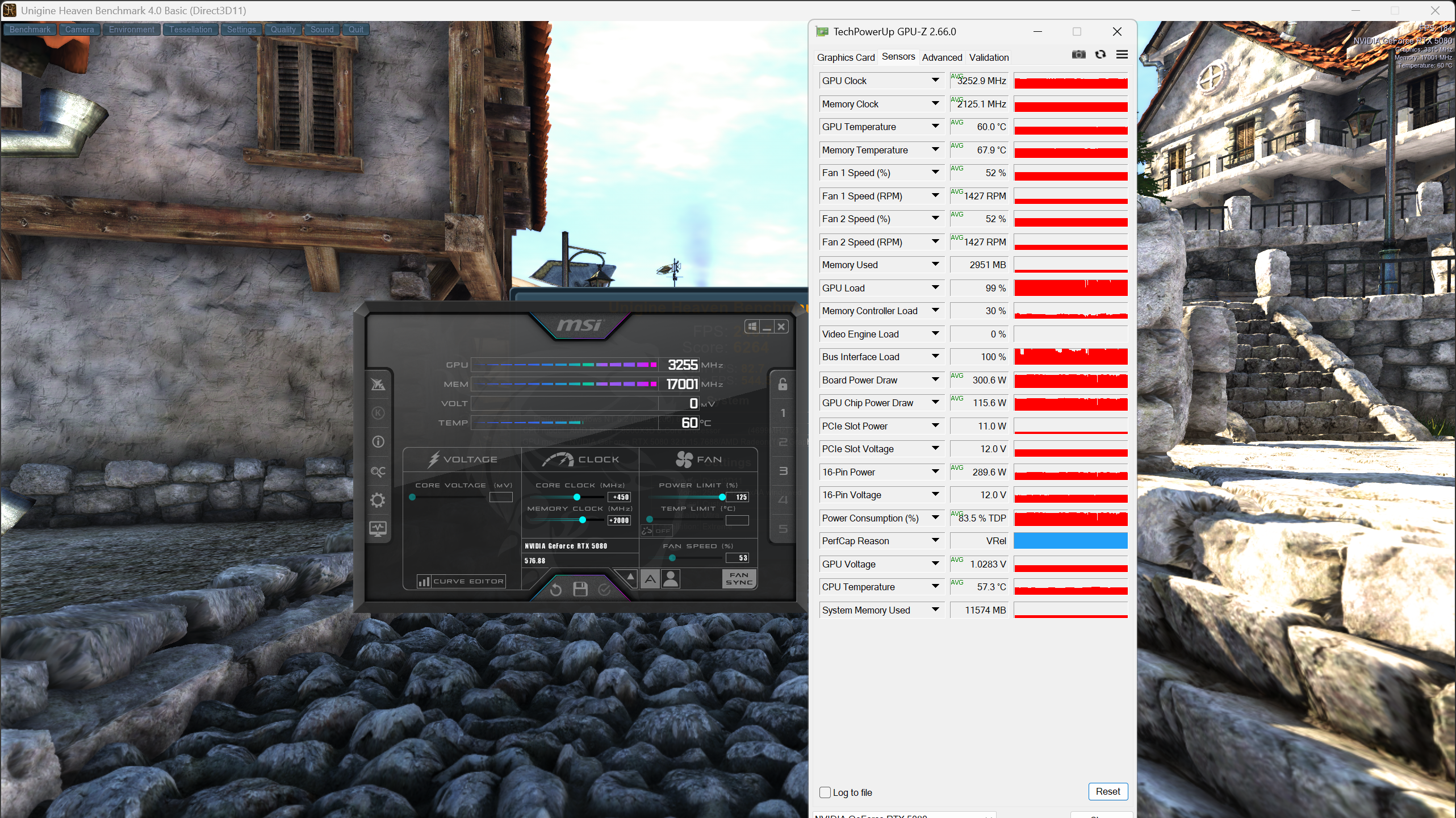Viewport: 1456px width, 818px height.
Task: Open MSI Afterburner Kombustor stress test icon
Action: (x=378, y=413)
